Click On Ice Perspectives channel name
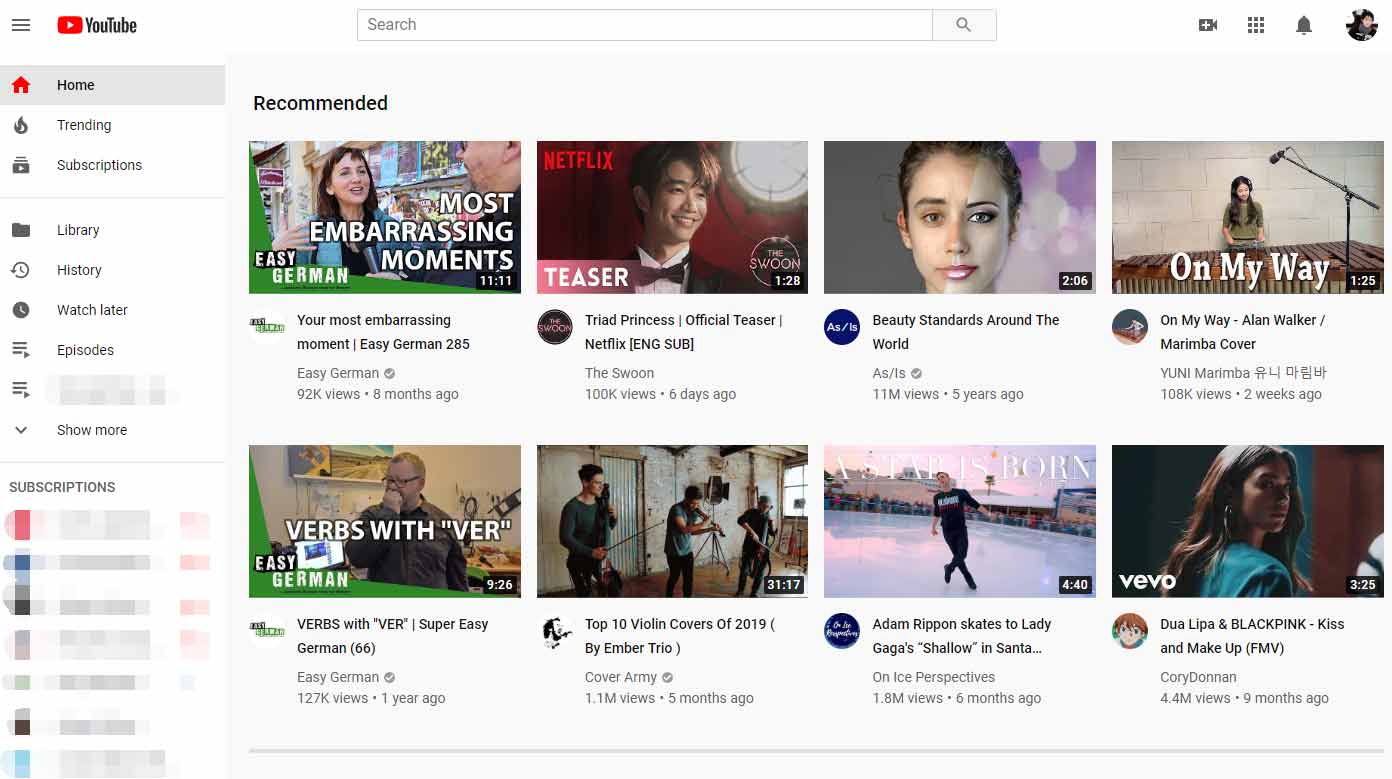The image size is (1392, 779). pyautogui.click(x=933, y=677)
